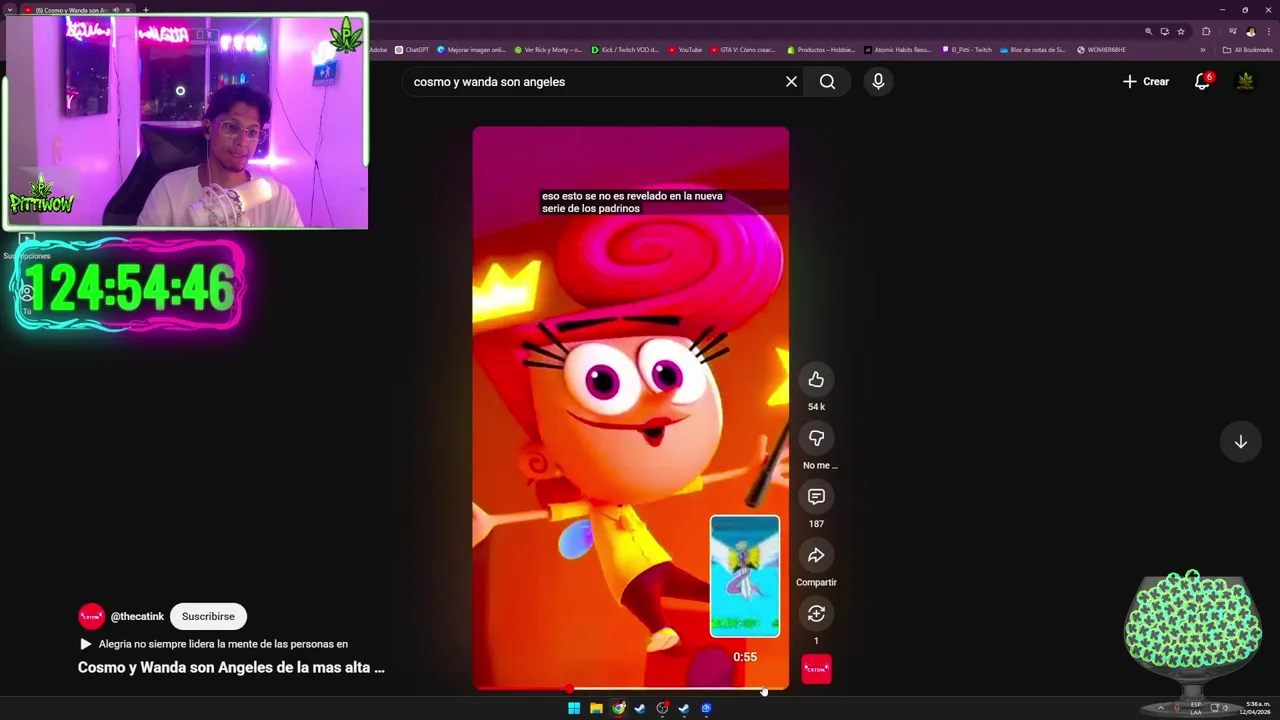Open the Windows Start menu
Viewport: 1280px width, 720px height.
(x=574, y=708)
